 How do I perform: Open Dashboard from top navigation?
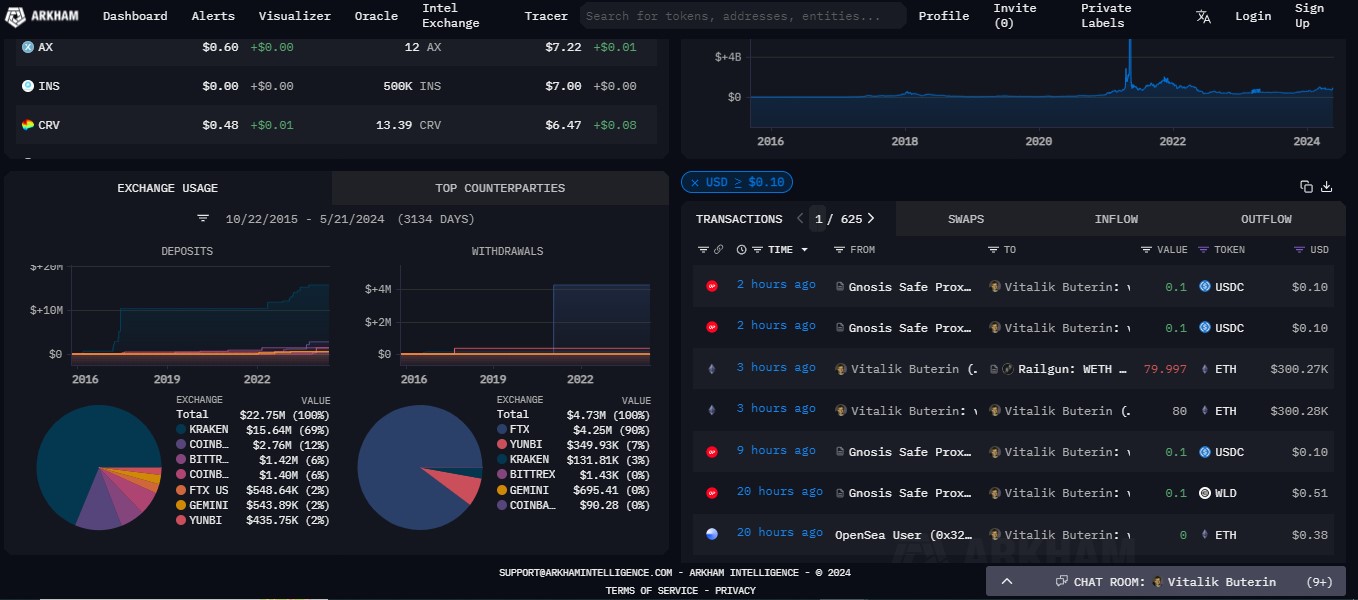tap(135, 16)
